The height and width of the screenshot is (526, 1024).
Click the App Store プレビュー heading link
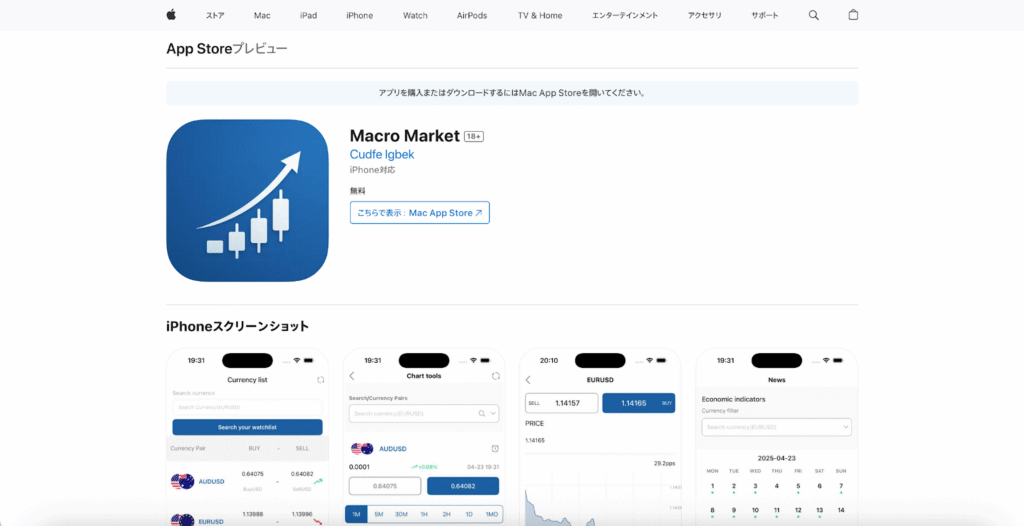click(x=227, y=49)
